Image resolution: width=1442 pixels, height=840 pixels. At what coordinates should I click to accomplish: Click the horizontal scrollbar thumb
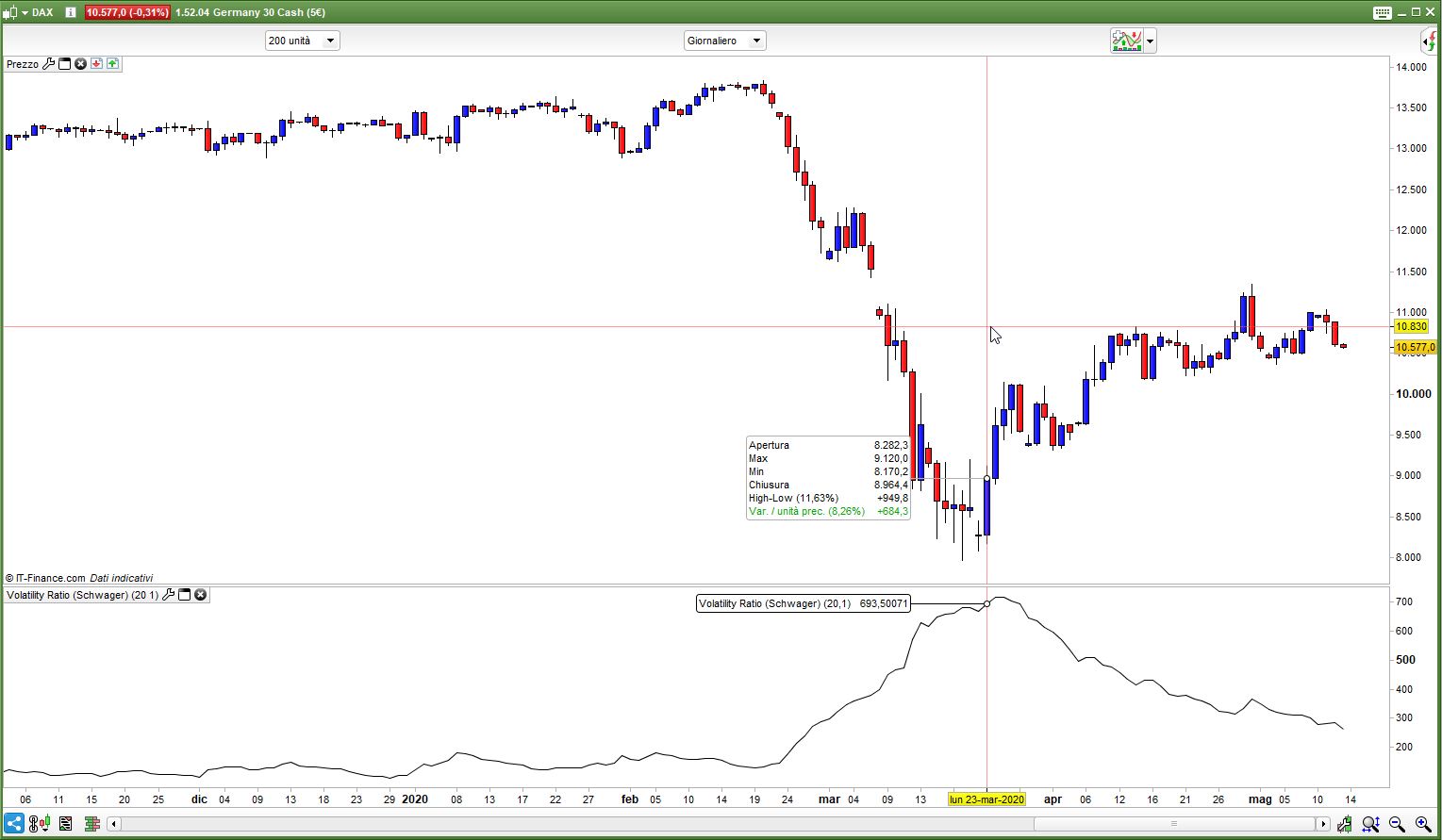click(1174, 824)
